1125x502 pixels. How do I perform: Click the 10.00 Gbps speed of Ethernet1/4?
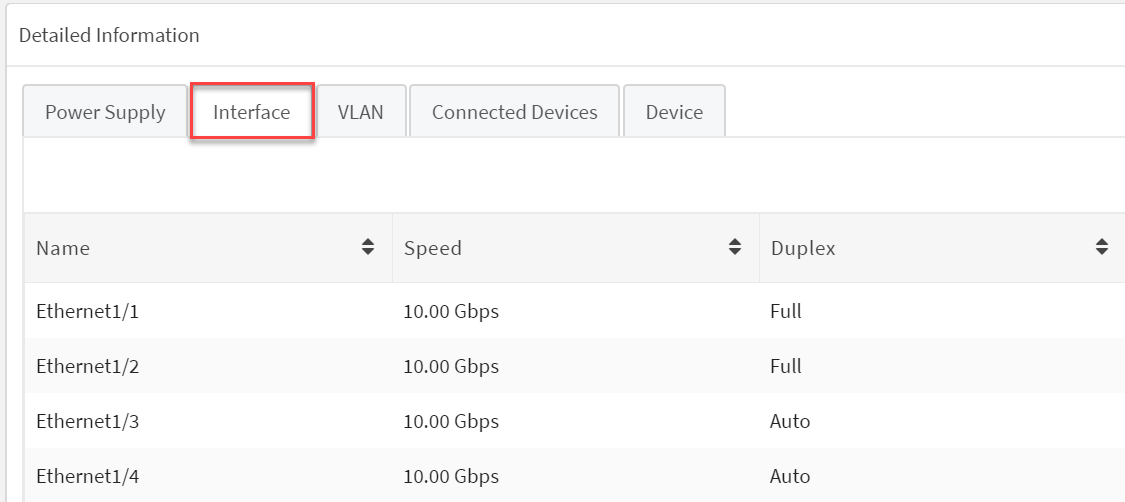pyautogui.click(x=451, y=476)
